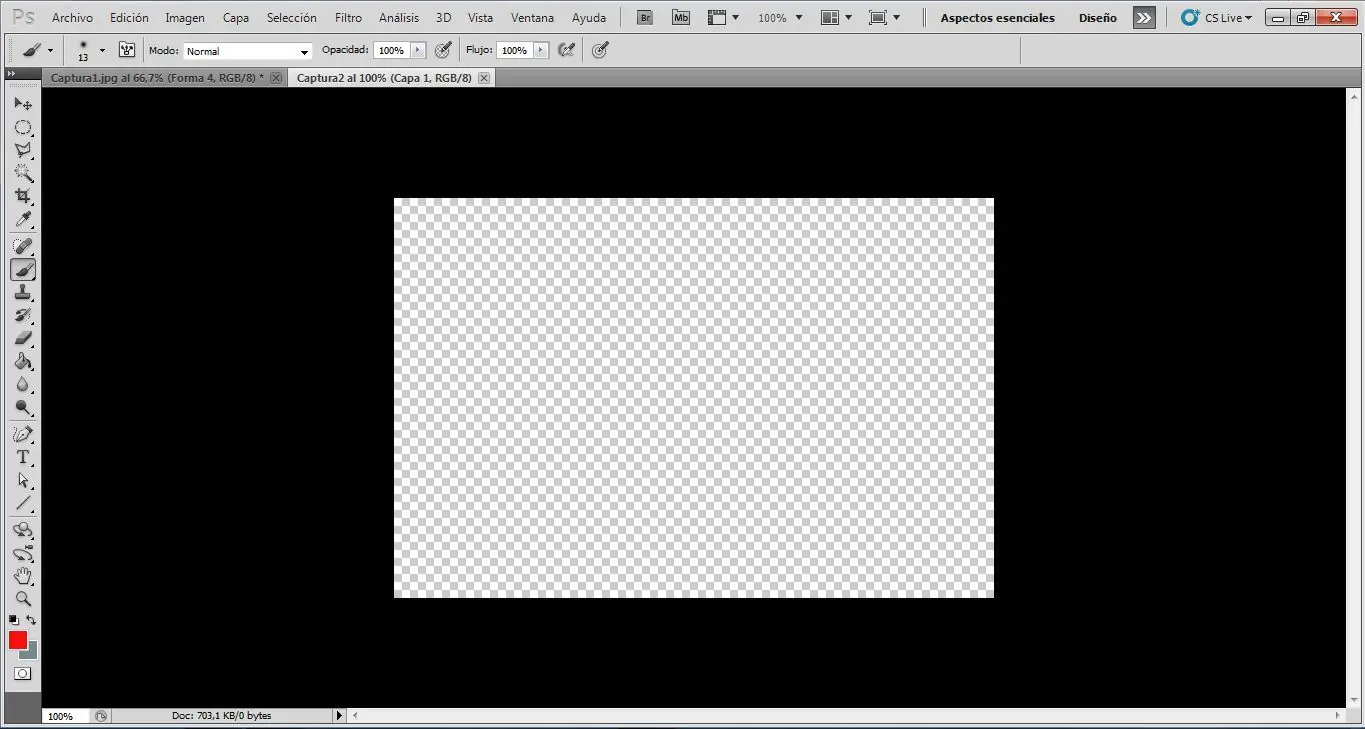Screen dimensions: 1365x729
Task: Select the Blur tool
Action: tap(23, 384)
